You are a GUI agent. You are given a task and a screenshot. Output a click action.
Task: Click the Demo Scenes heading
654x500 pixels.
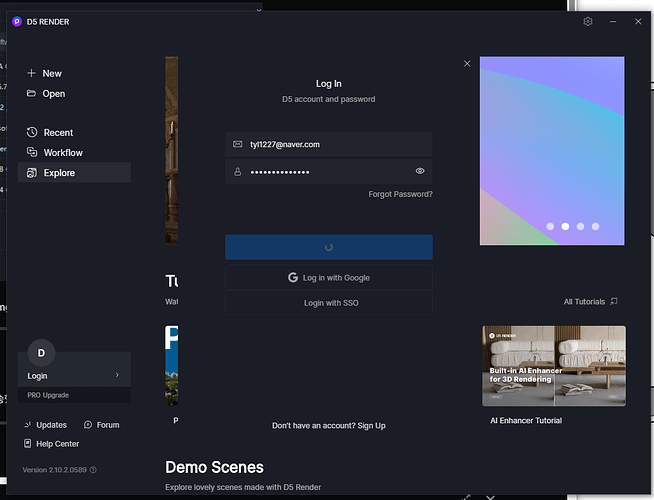(x=214, y=467)
